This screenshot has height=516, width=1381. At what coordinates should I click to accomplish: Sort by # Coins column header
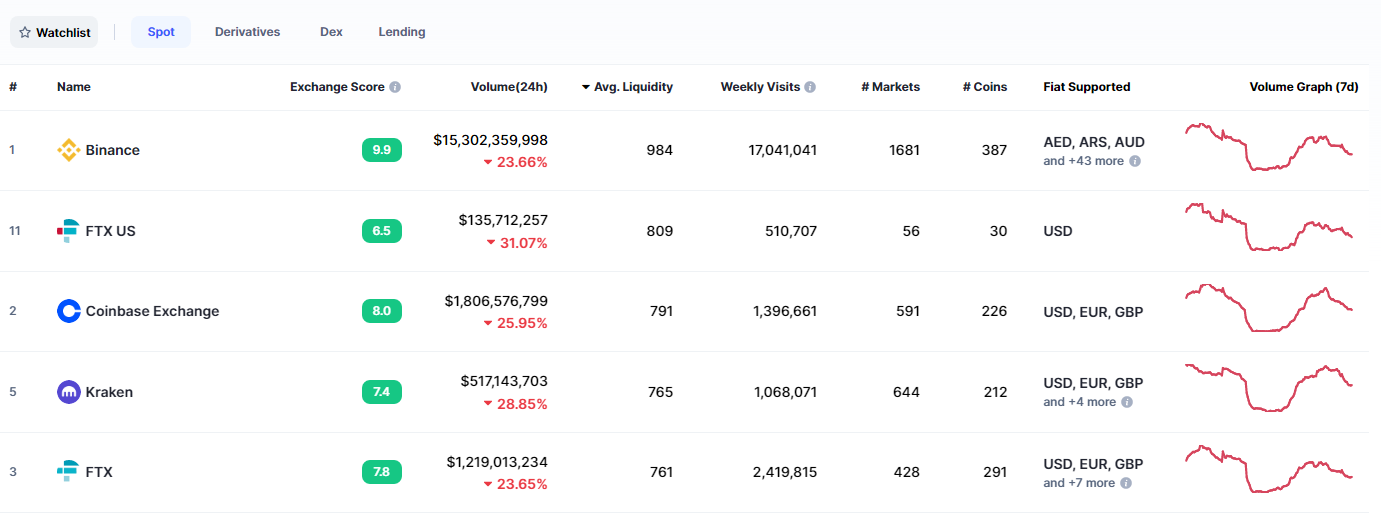point(985,87)
